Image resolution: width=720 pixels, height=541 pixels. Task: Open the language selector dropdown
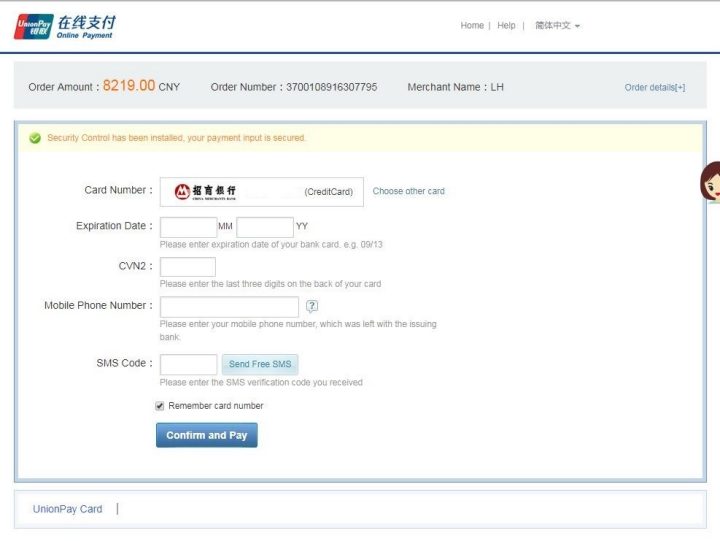(557, 26)
